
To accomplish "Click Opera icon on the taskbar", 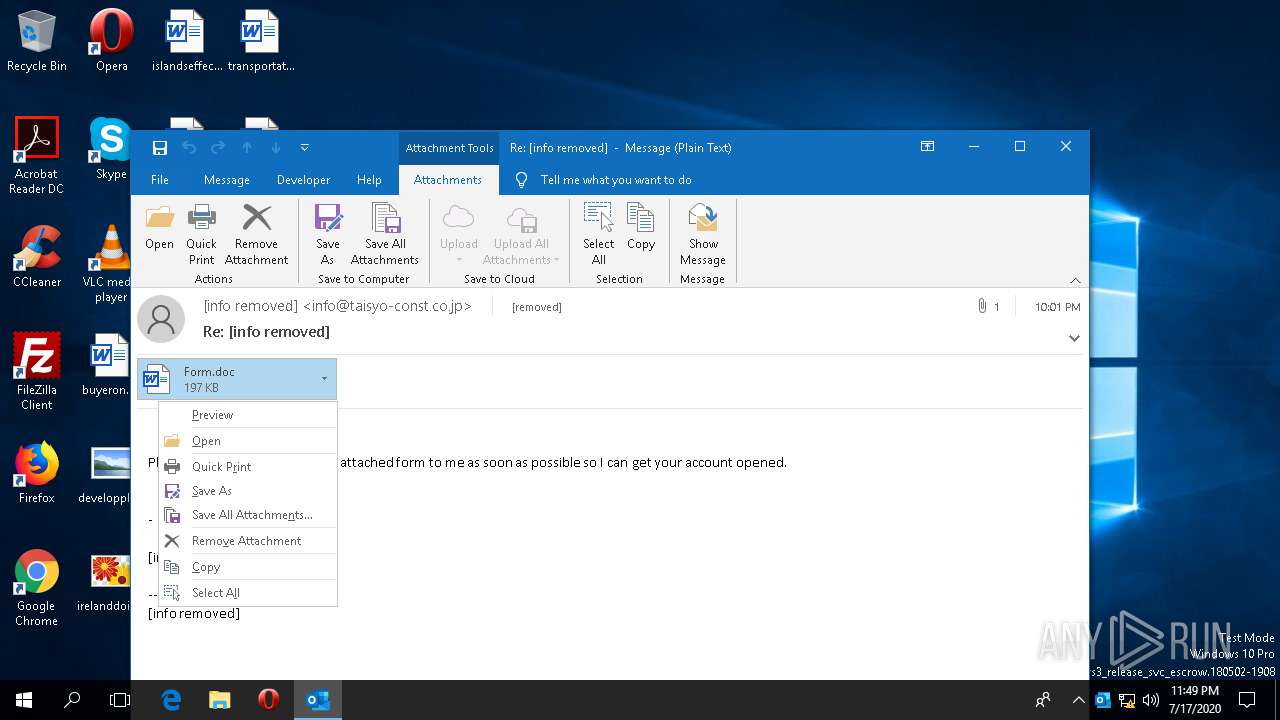I will pos(268,700).
